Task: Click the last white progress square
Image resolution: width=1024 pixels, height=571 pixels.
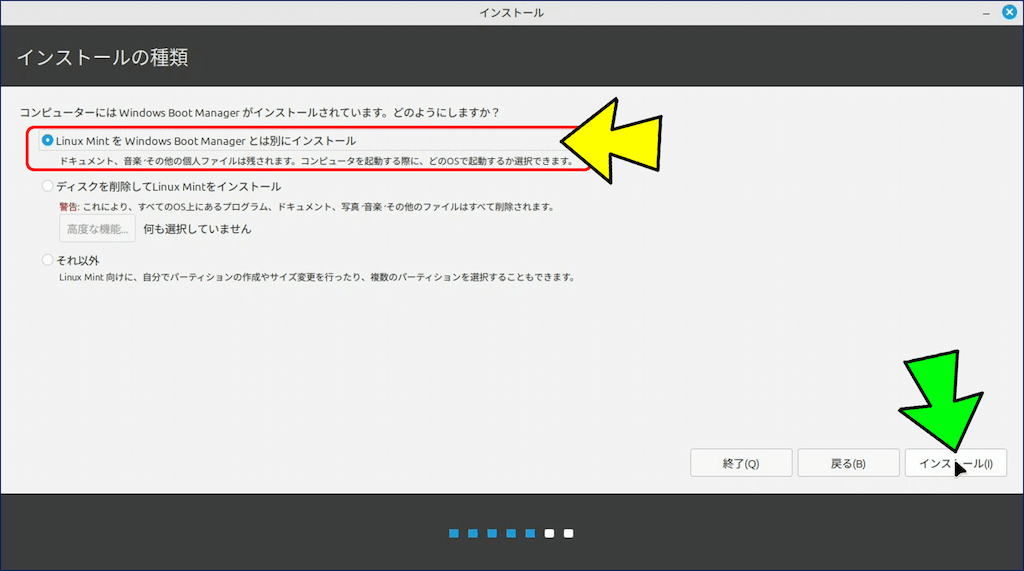Action: (x=568, y=534)
